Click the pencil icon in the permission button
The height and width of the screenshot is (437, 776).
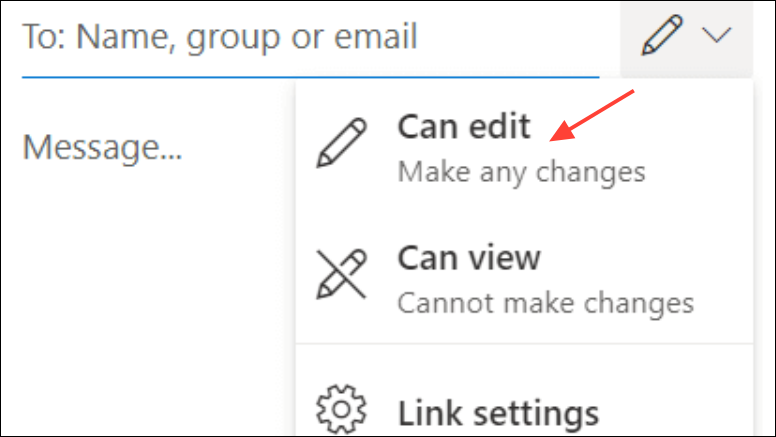pos(662,35)
